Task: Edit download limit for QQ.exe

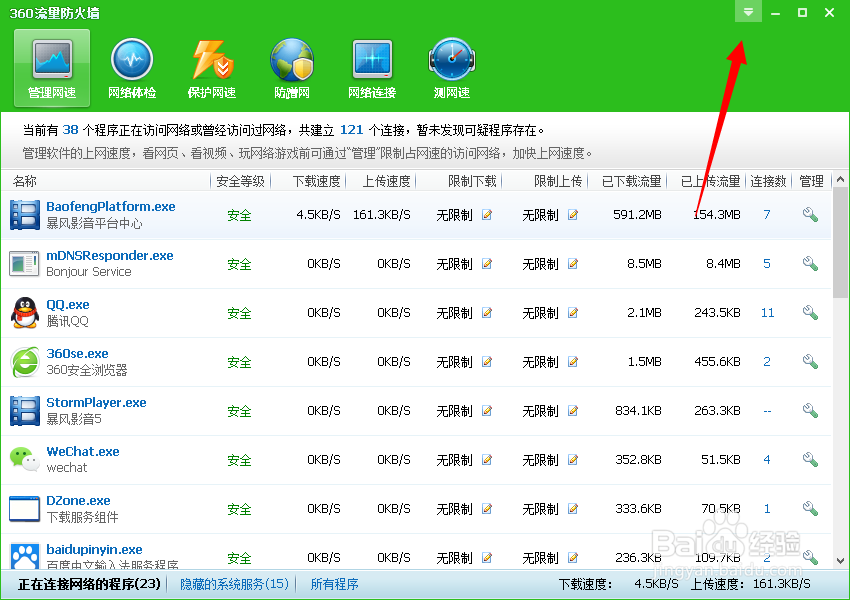Action: pos(487,313)
